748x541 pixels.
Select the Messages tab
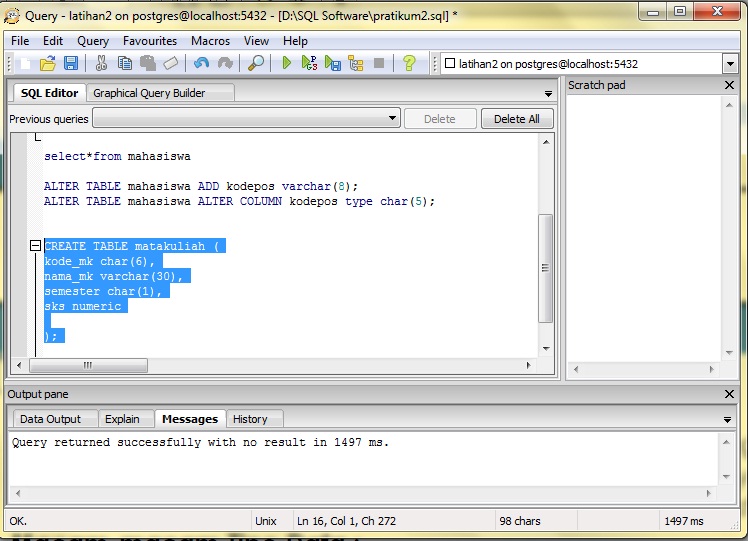pyautogui.click(x=190, y=419)
